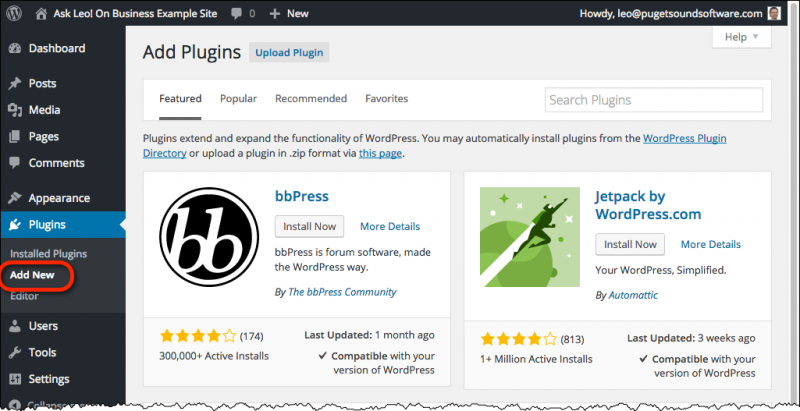Focus the Search Plugins field
Image resolution: width=800 pixels, height=411 pixels.
(x=654, y=100)
